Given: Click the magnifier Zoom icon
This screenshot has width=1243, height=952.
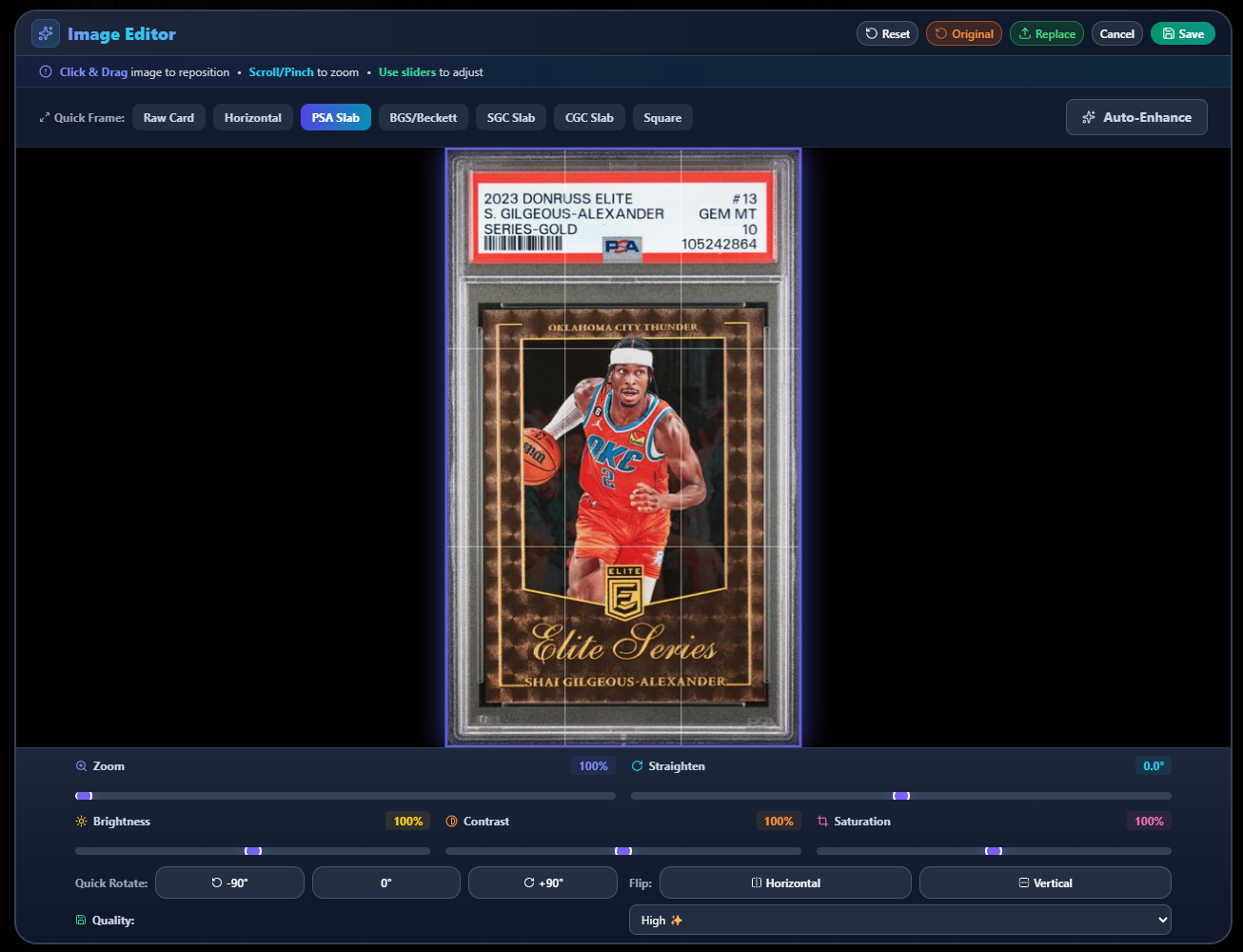Looking at the screenshot, I should coord(81,765).
